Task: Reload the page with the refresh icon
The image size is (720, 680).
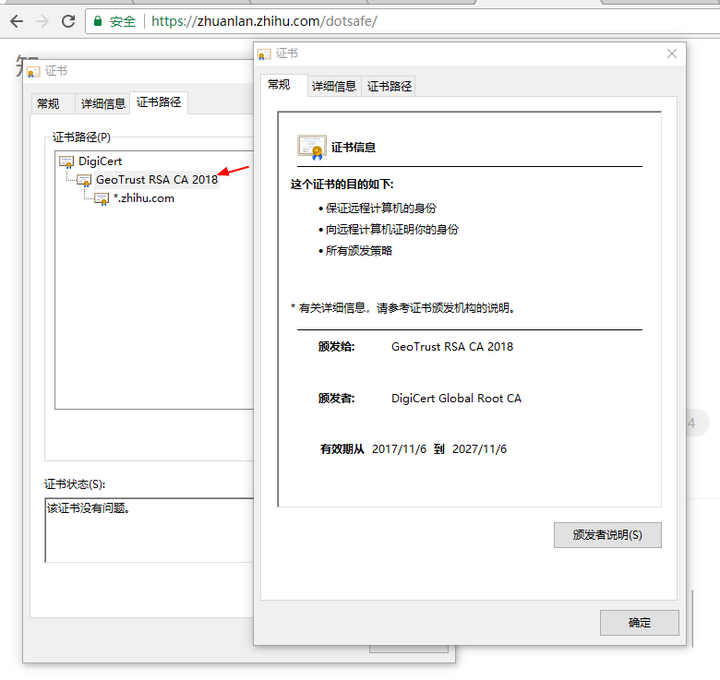Action: (68, 21)
